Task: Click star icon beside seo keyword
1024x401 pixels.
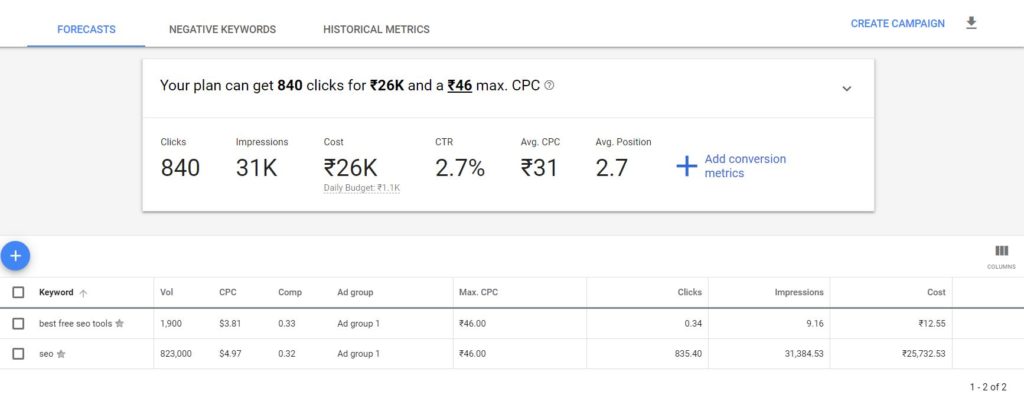Action: pyautogui.click(x=61, y=354)
